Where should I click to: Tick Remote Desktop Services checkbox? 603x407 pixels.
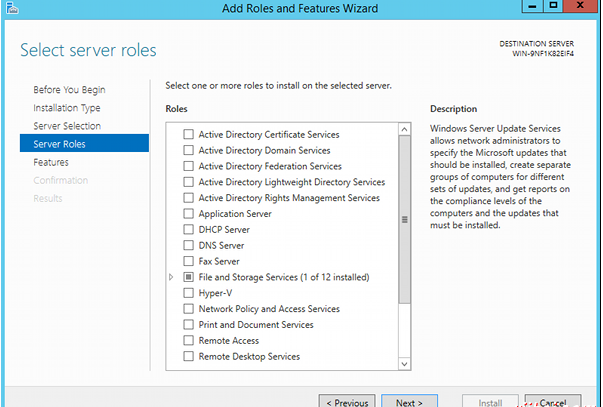188,356
